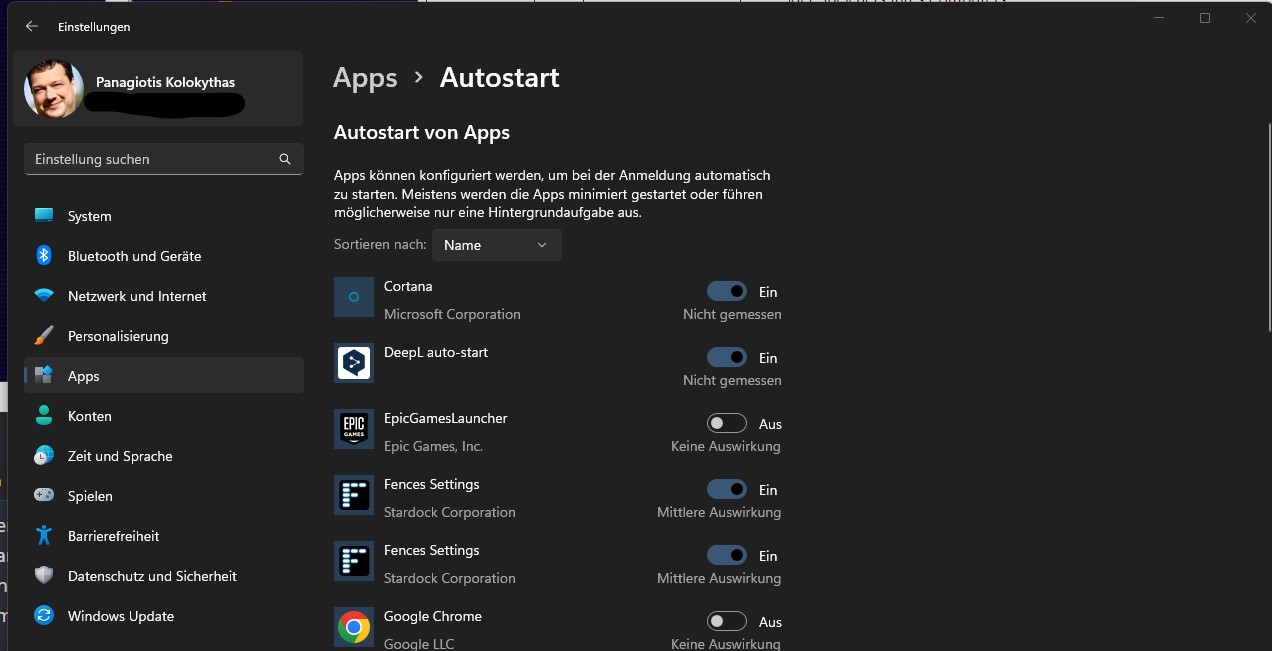Viewport: 1272px width, 651px height.
Task: Select the Personalisierung brush icon
Action: tap(44, 335)
